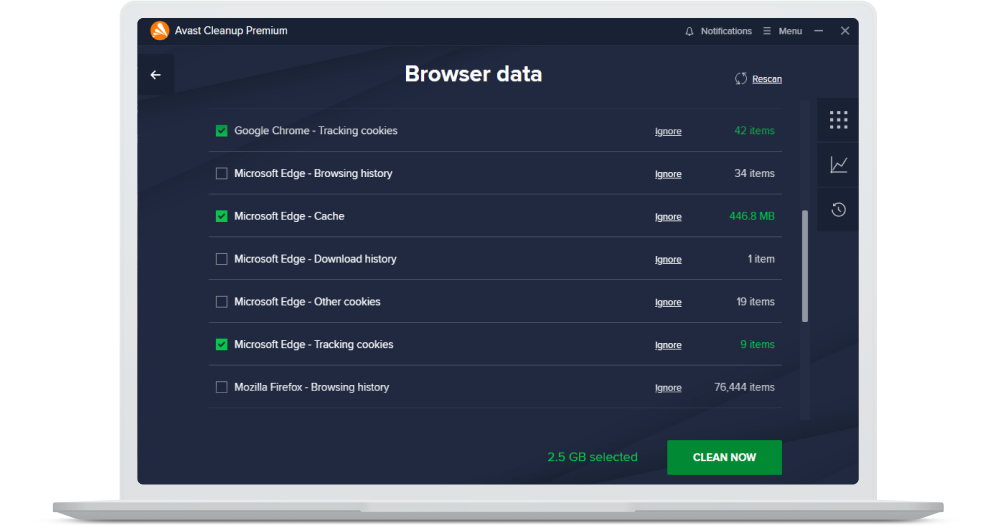Click the 19 items count
This screenshot has height=526, width=997.
click(x=755, y=301)
